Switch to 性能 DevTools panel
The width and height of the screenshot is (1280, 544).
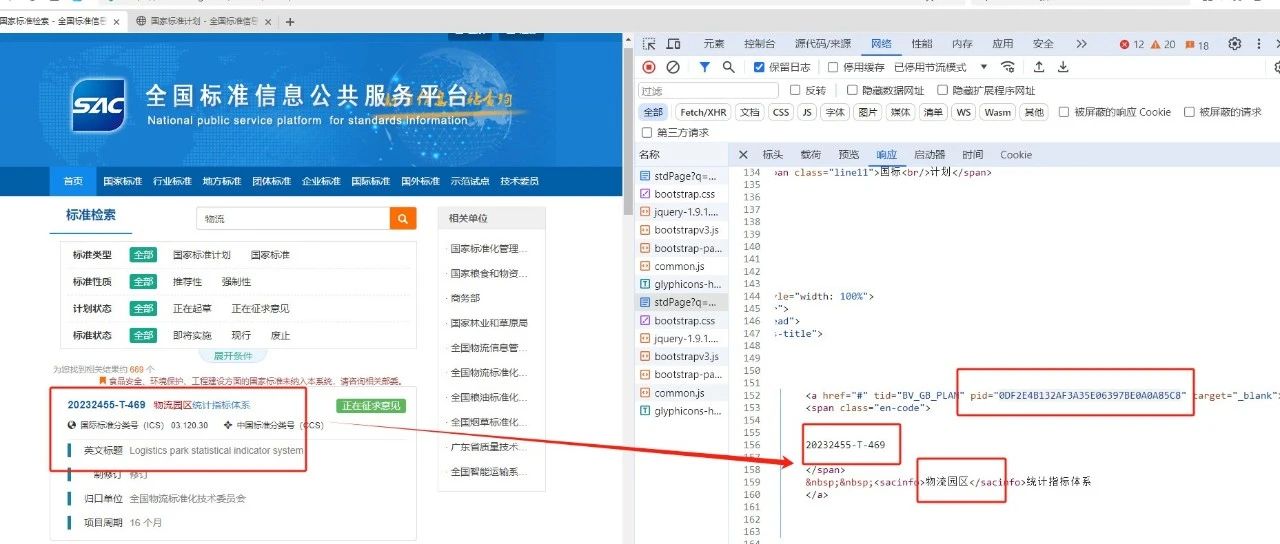point(922,44)
